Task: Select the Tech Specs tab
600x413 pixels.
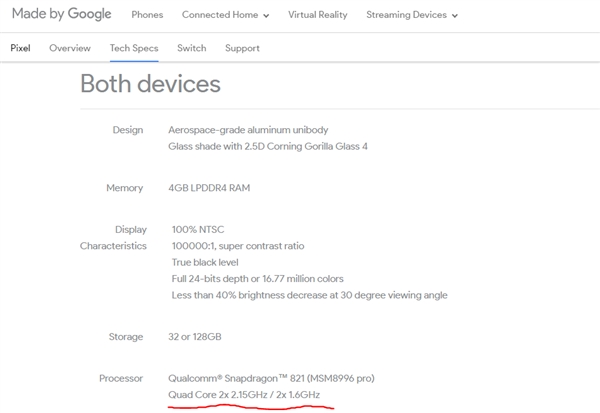Action: [x=133, y=48]
